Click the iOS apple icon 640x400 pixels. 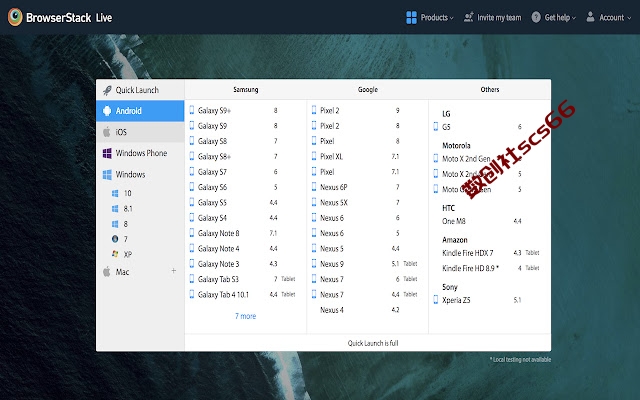click(107, 132)
